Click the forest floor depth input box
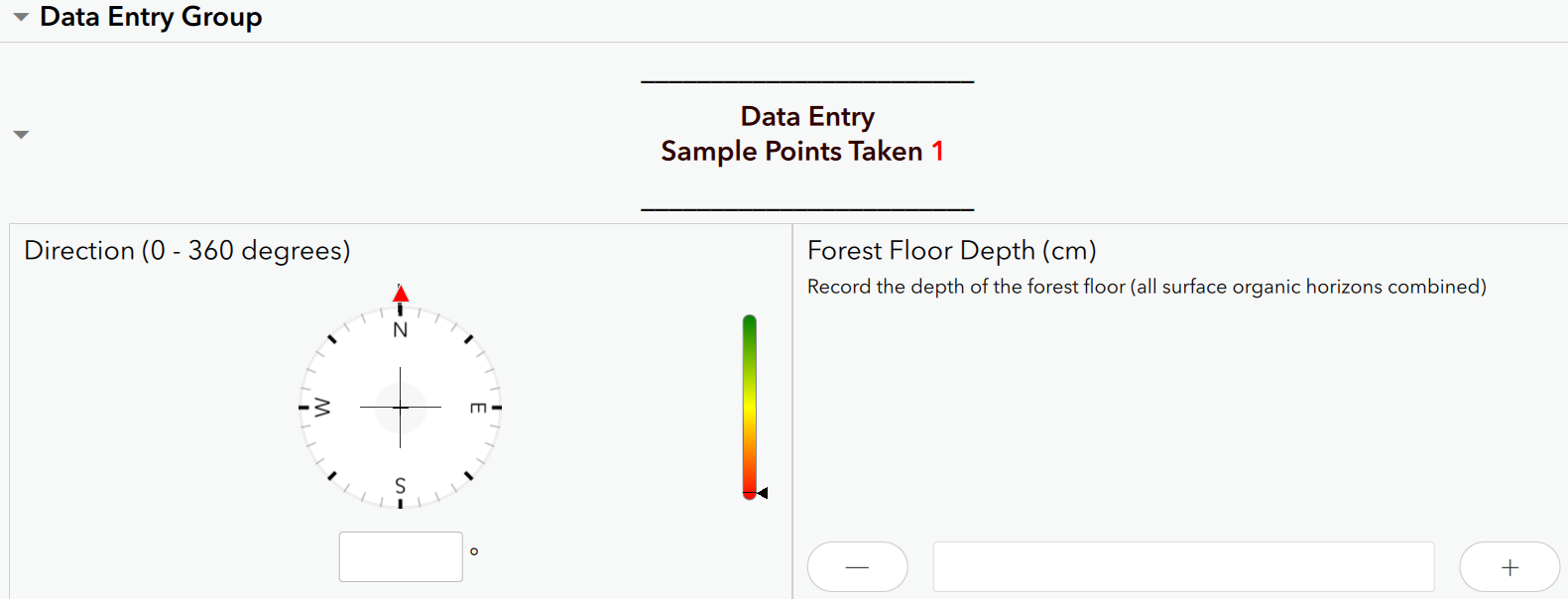Viewport: 1568px width, 599px height. [x=1183, y=566]
